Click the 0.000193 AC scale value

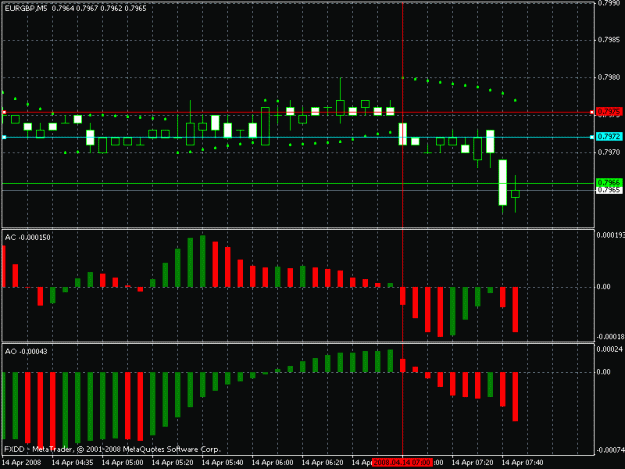click(x=611, y=235)
